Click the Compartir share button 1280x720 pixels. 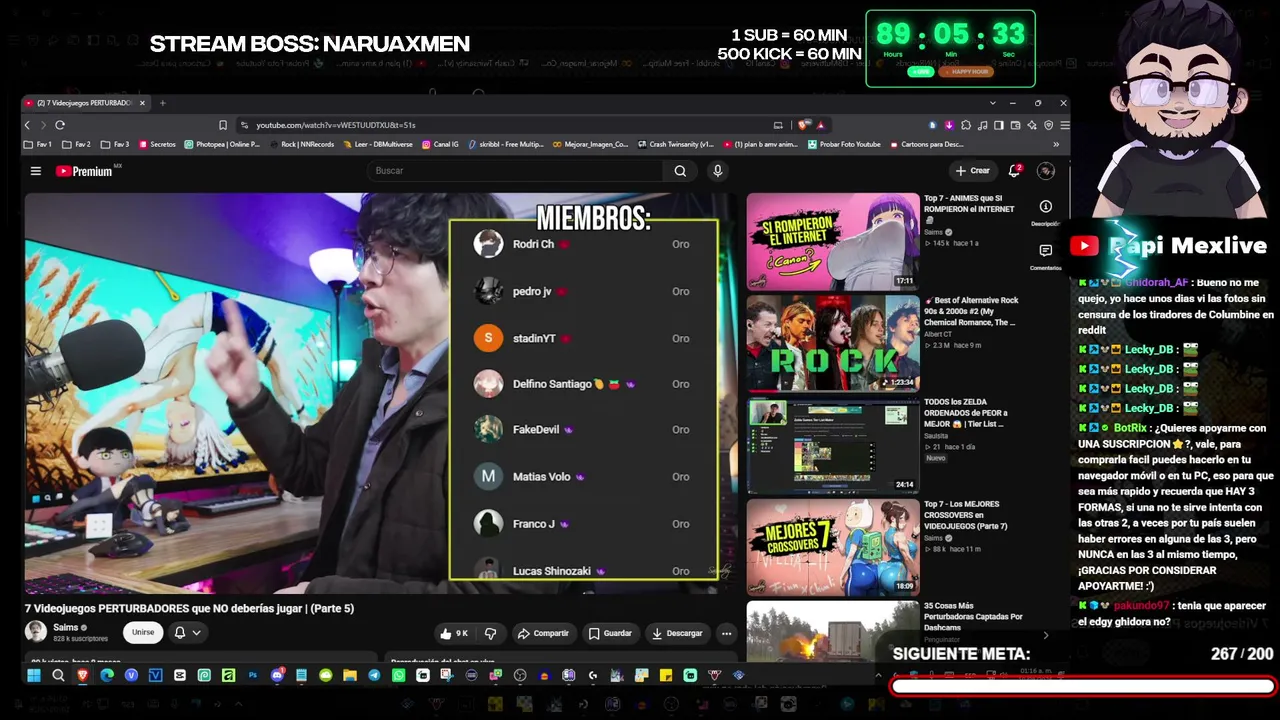click(x=543, y=633)
